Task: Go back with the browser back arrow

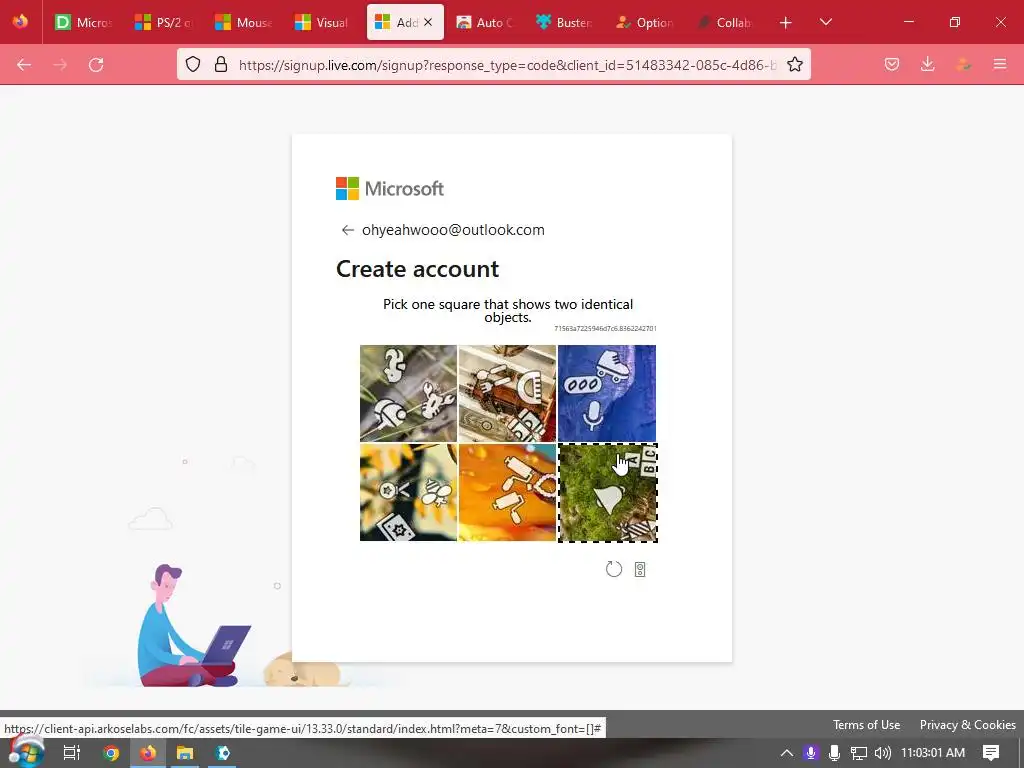Action: point(24,64)
